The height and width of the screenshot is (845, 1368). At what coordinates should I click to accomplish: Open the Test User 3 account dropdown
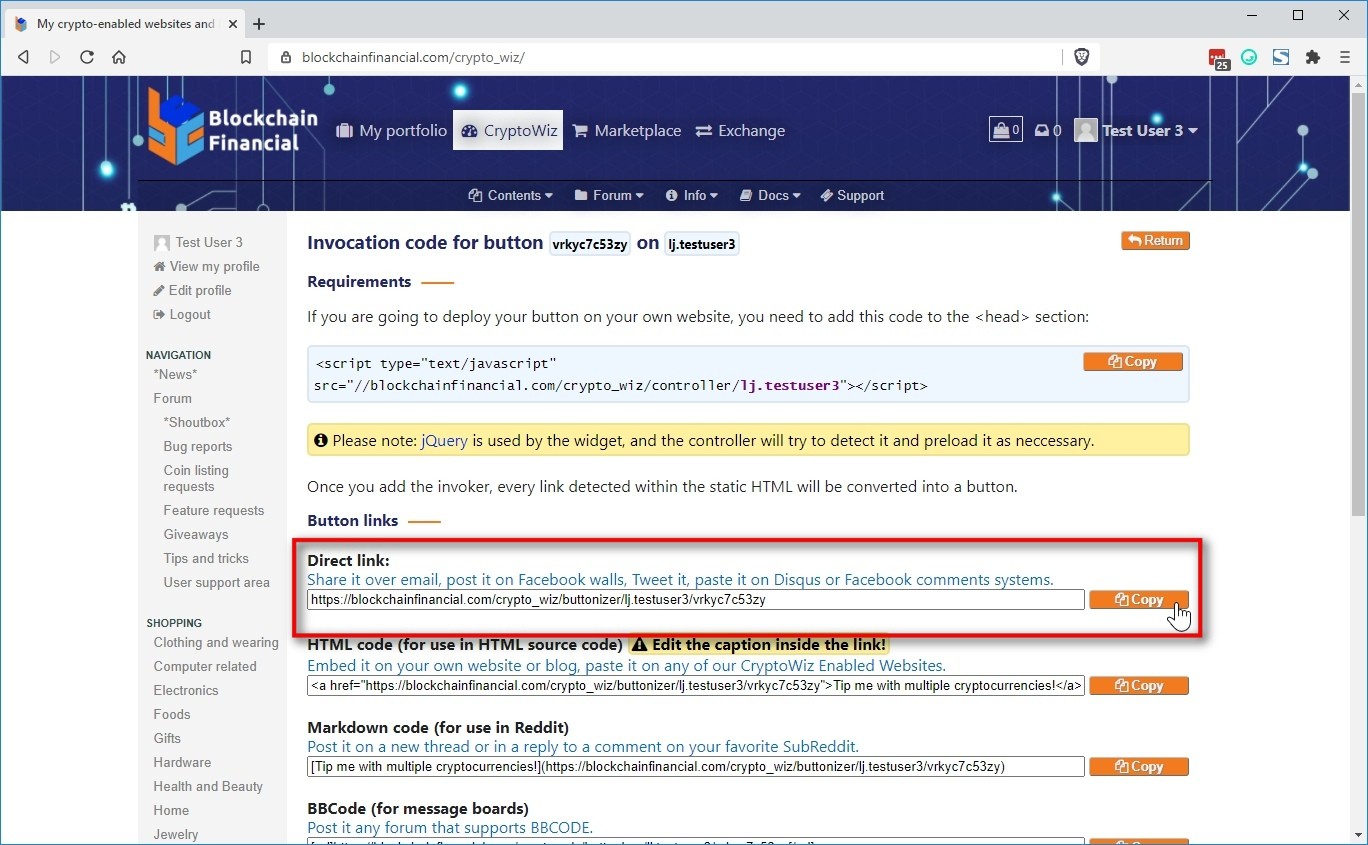click(x=1137, y=130)
